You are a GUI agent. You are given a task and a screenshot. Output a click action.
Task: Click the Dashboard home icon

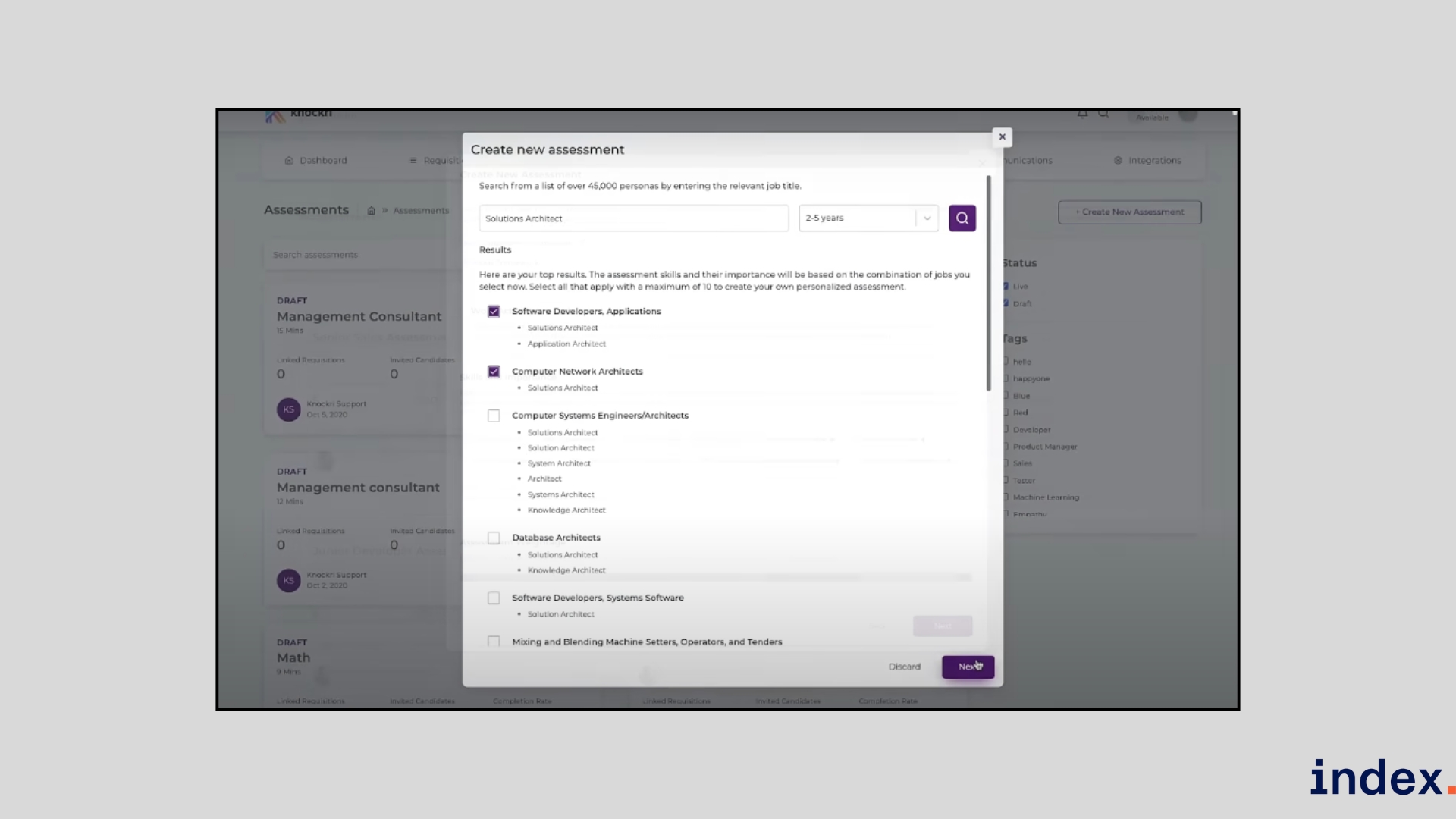click(x=289, y=161)
